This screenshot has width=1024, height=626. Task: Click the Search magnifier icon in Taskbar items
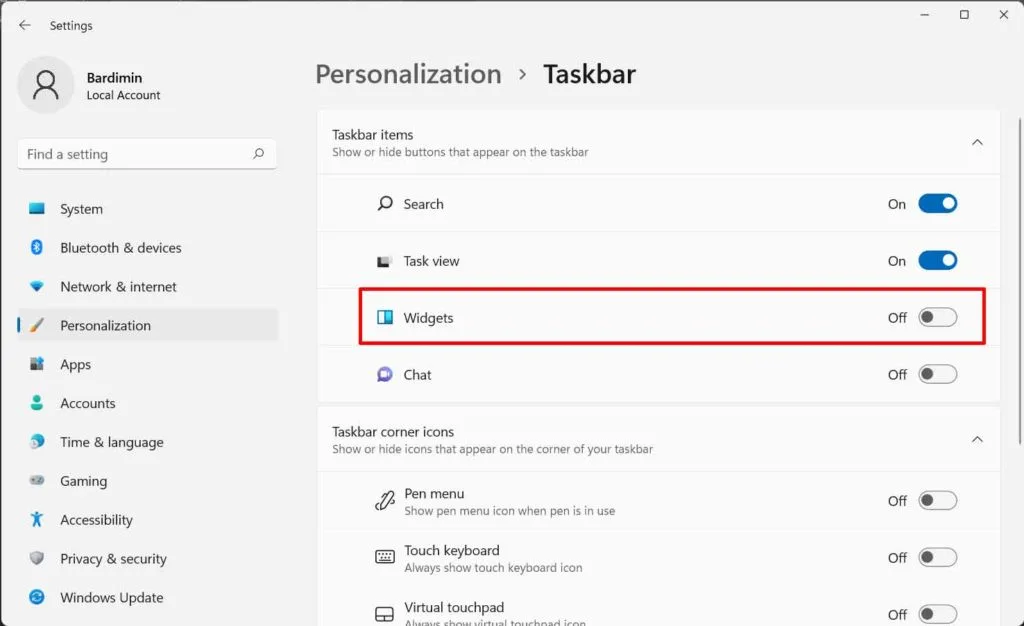pos(385,204)
